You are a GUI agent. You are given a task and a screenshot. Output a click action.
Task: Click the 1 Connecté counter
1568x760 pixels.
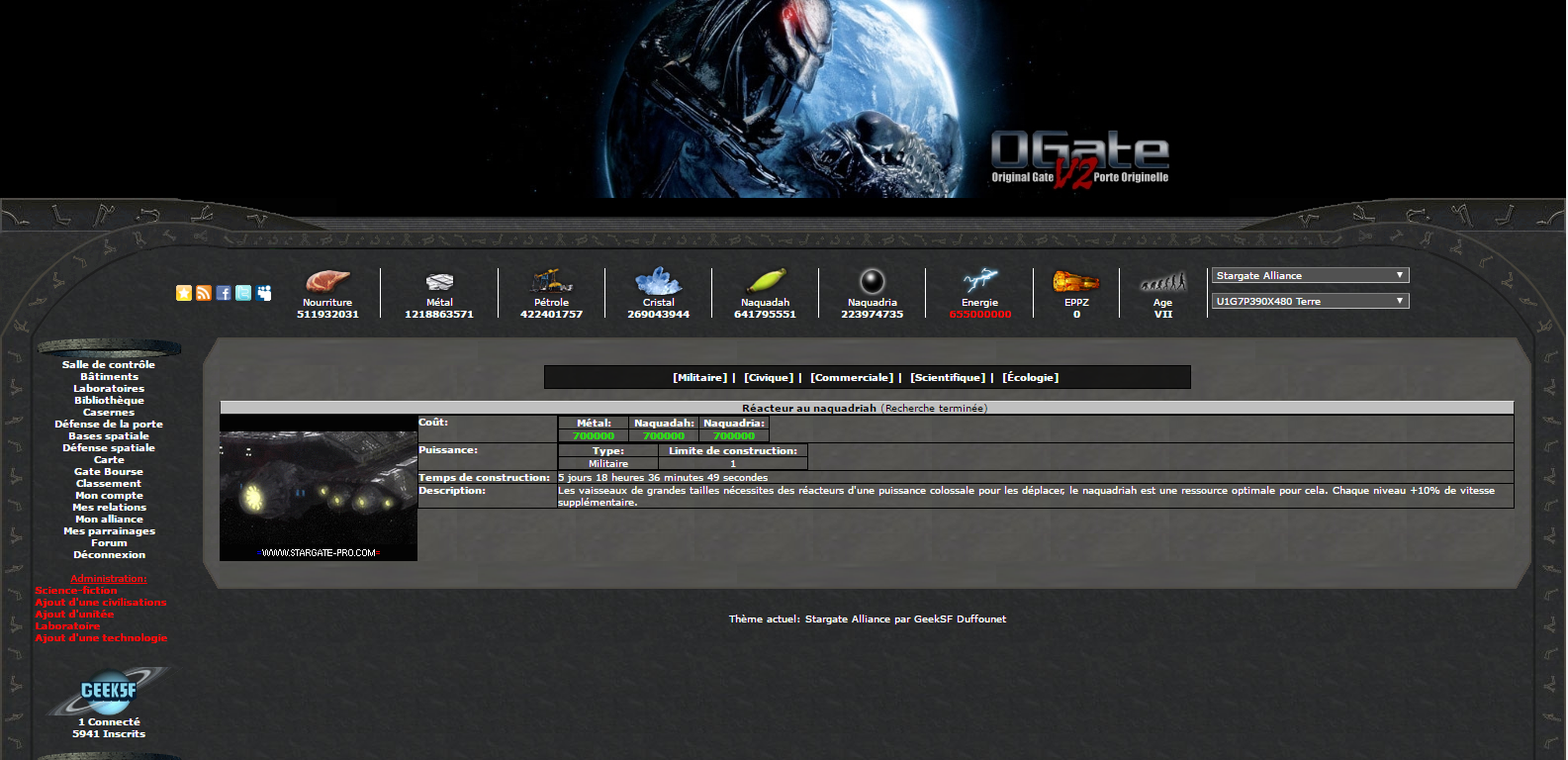pos(109,722)
